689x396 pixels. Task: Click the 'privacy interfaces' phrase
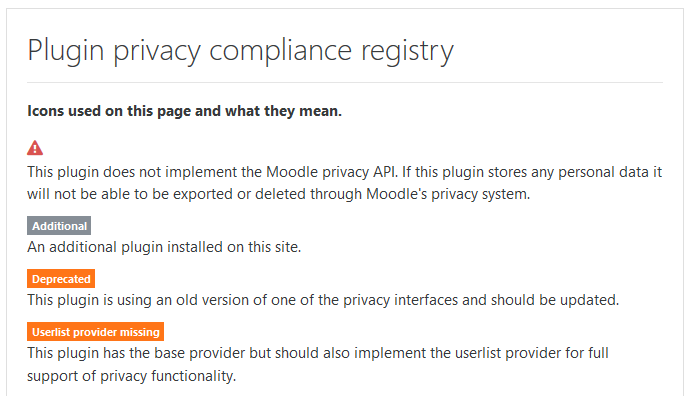tap(400, 300)
